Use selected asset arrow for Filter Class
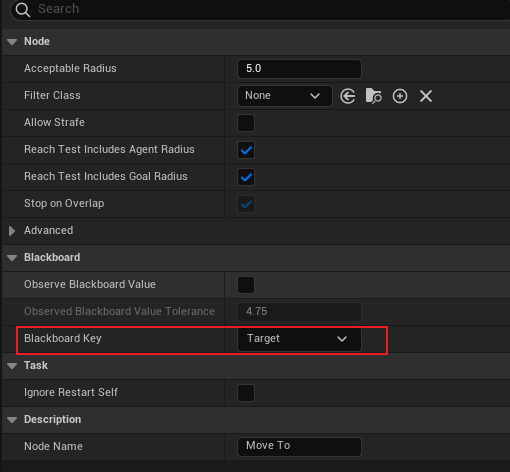 pyautogui.click(x=348, y=96)
